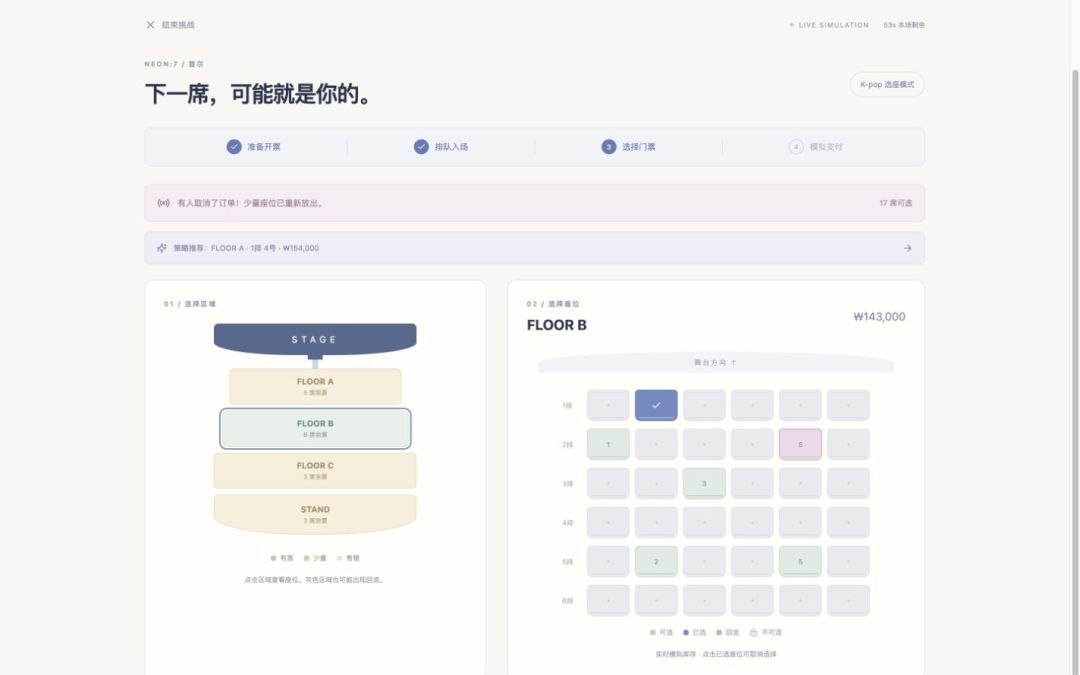Click the 3排 row label
This screenshot has height=675, width=1080.
tap(567, 484)
